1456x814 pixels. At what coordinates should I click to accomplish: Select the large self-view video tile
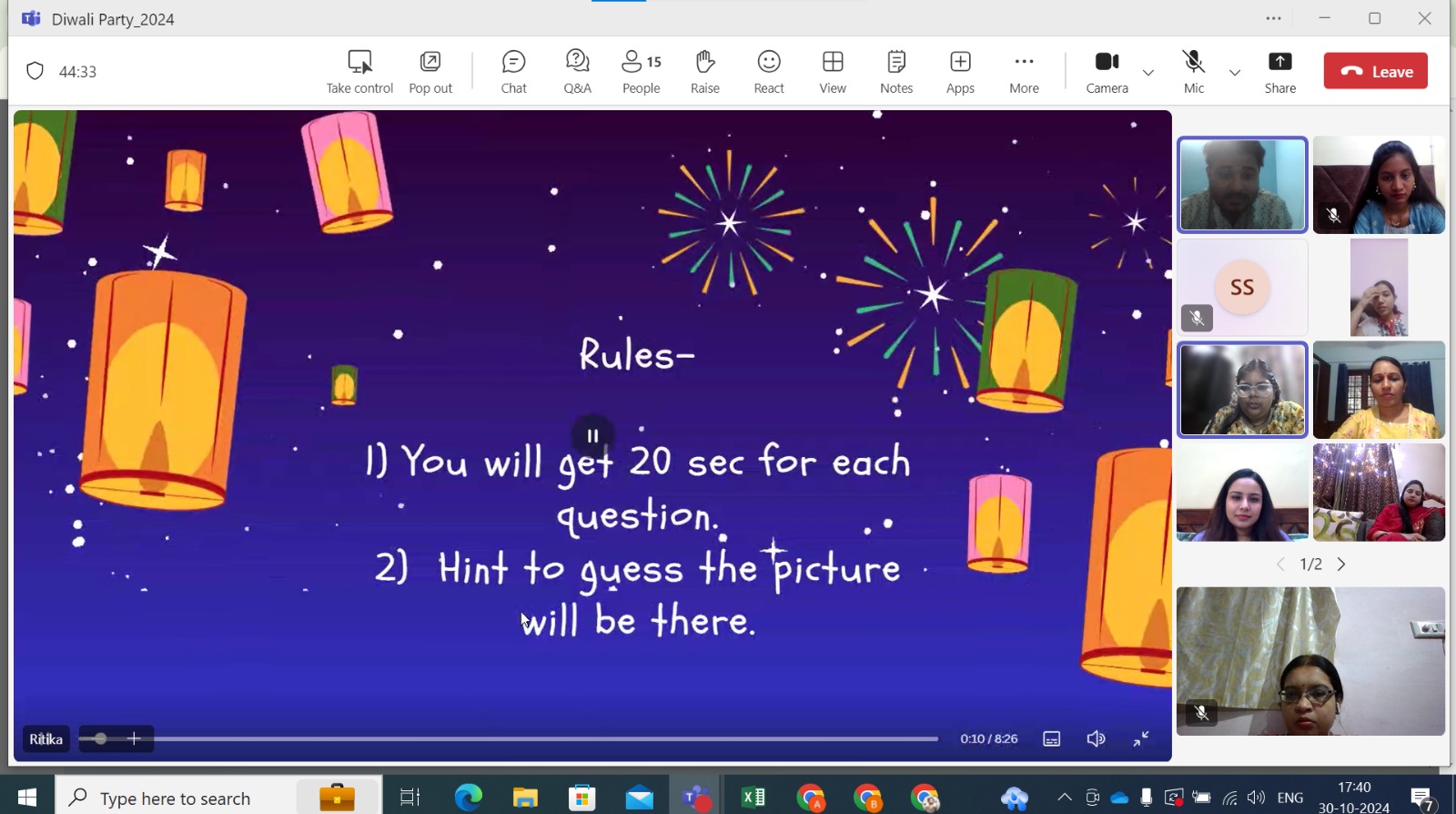pos(1310,661)
